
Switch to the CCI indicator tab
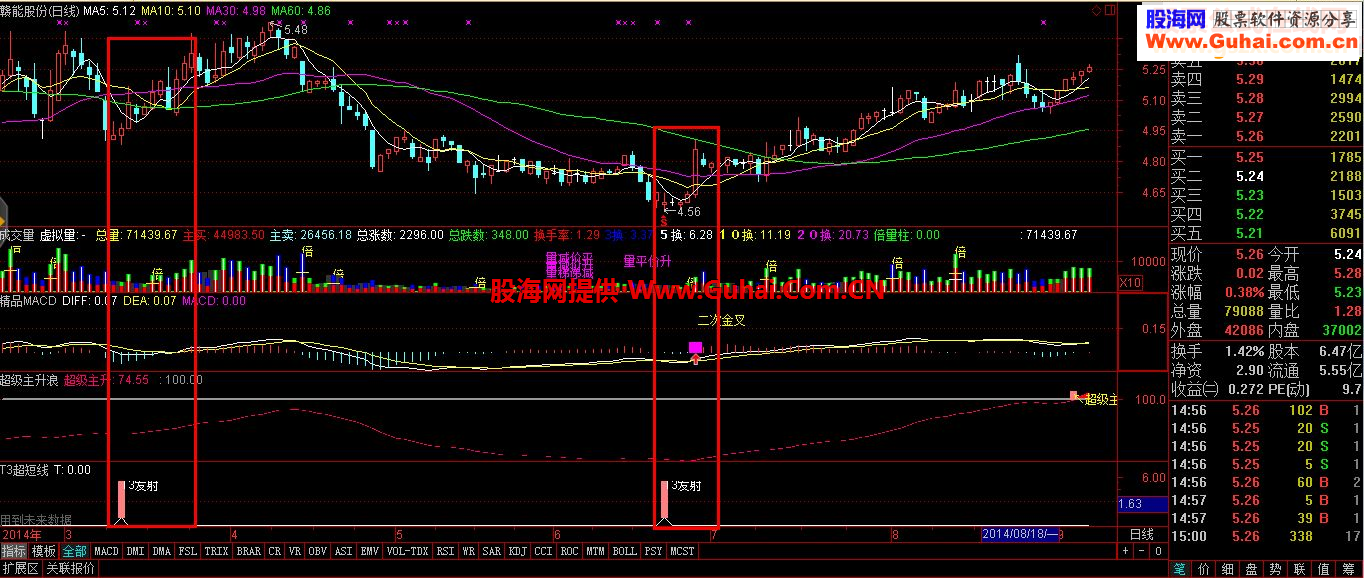pos(543,551)
